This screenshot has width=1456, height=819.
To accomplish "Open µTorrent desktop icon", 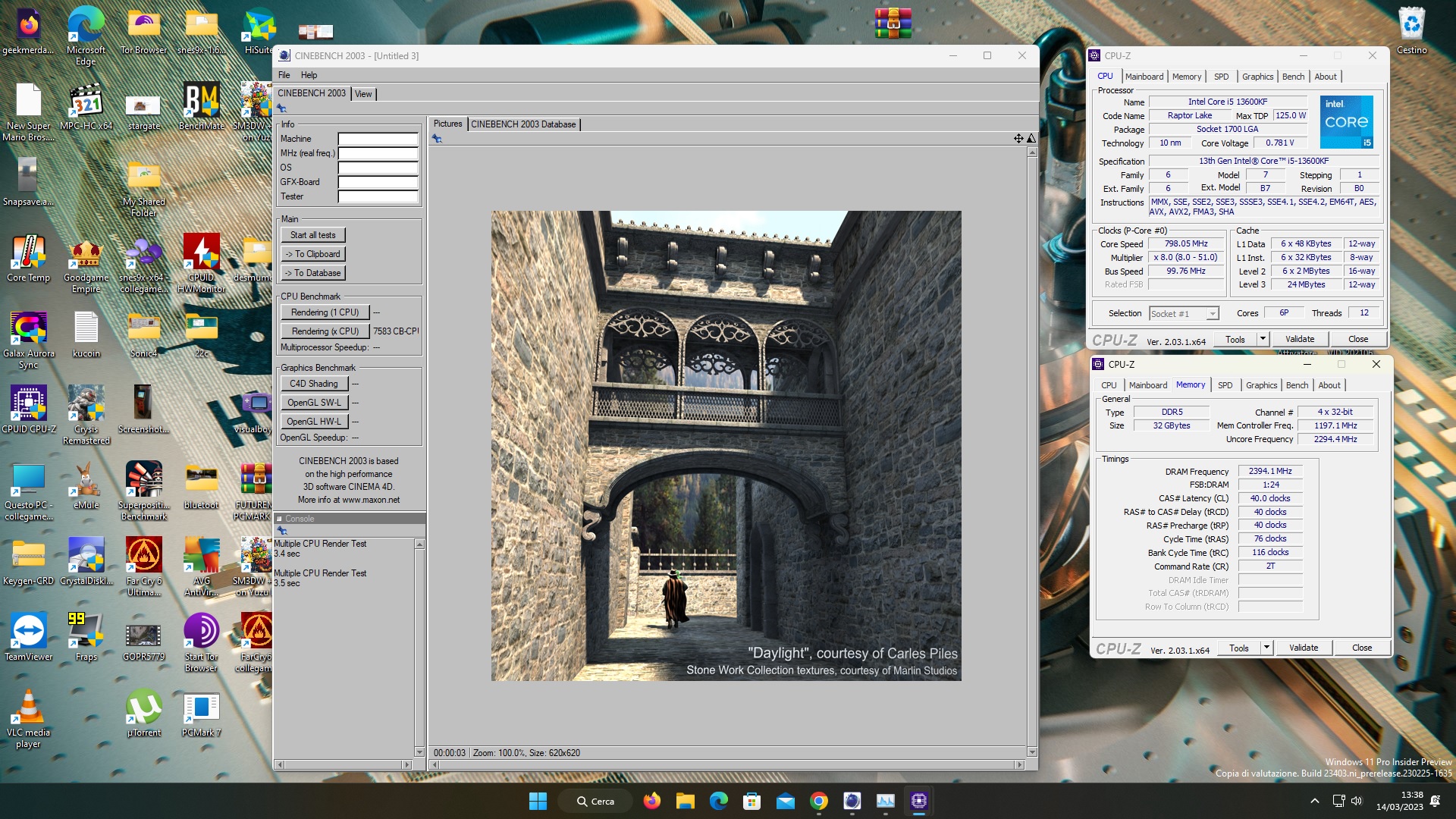I will 143,714.
